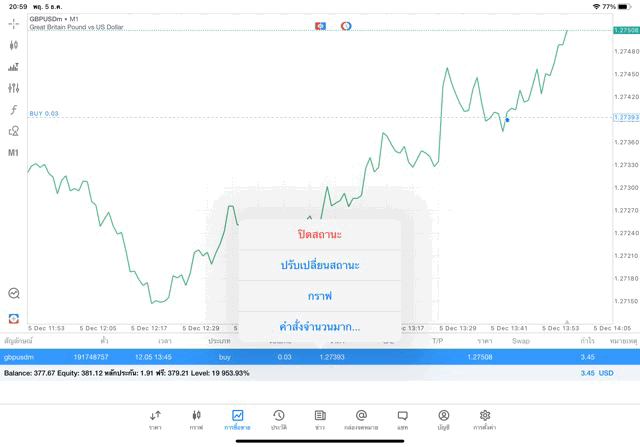640x447 pixels.
Task: Open บัญชี account tab
Action: 443,419
